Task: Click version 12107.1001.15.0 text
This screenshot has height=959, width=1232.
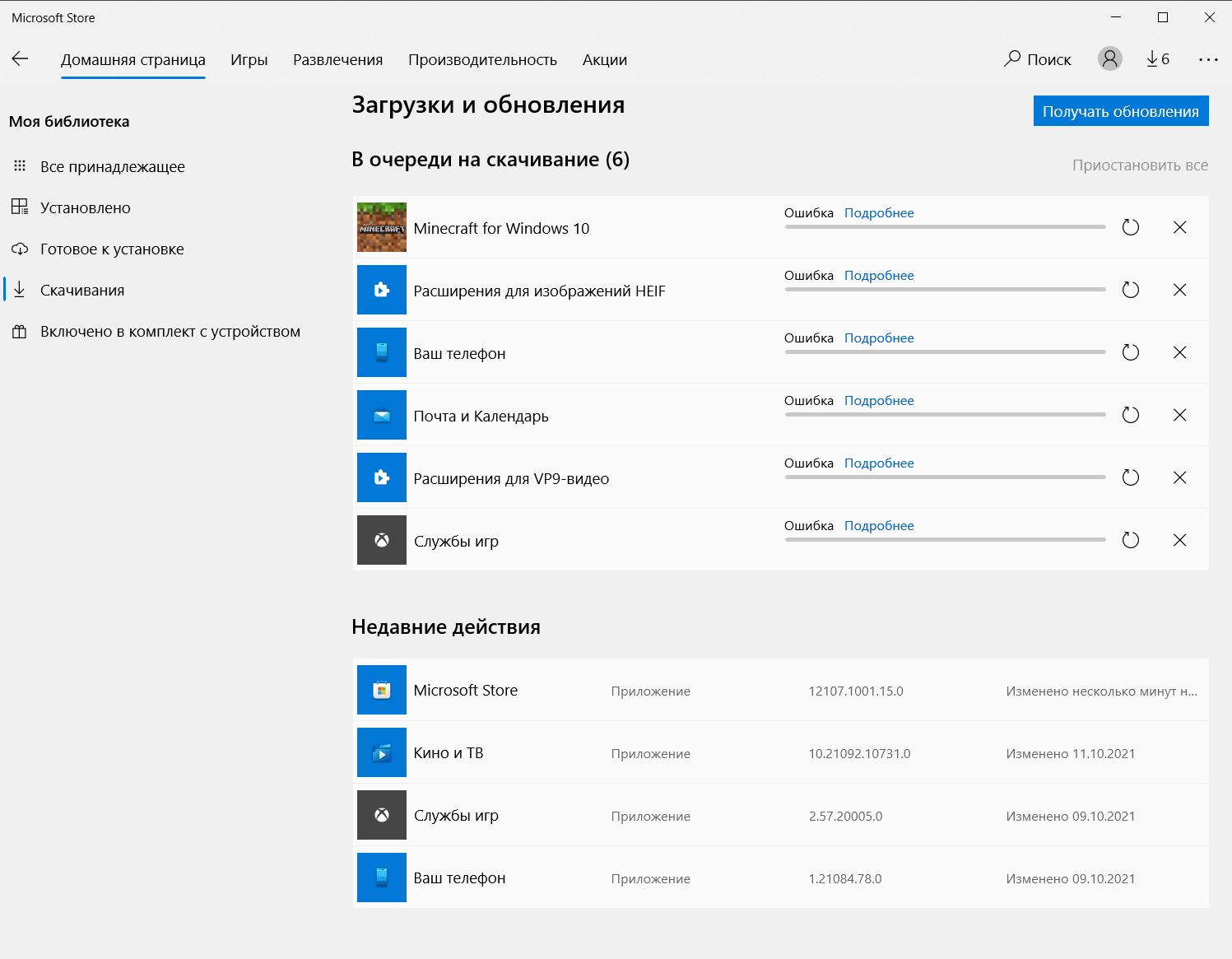Action: point(856,691)
